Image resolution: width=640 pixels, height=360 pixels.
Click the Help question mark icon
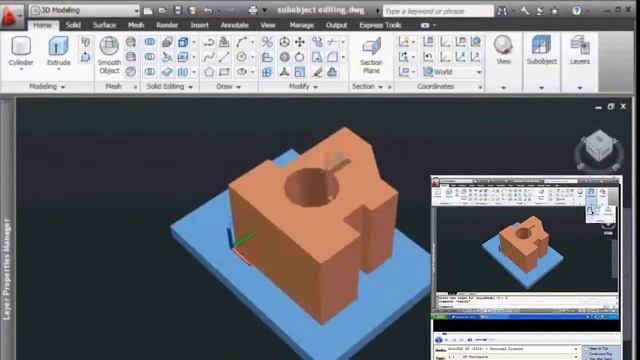pos(576,11)
